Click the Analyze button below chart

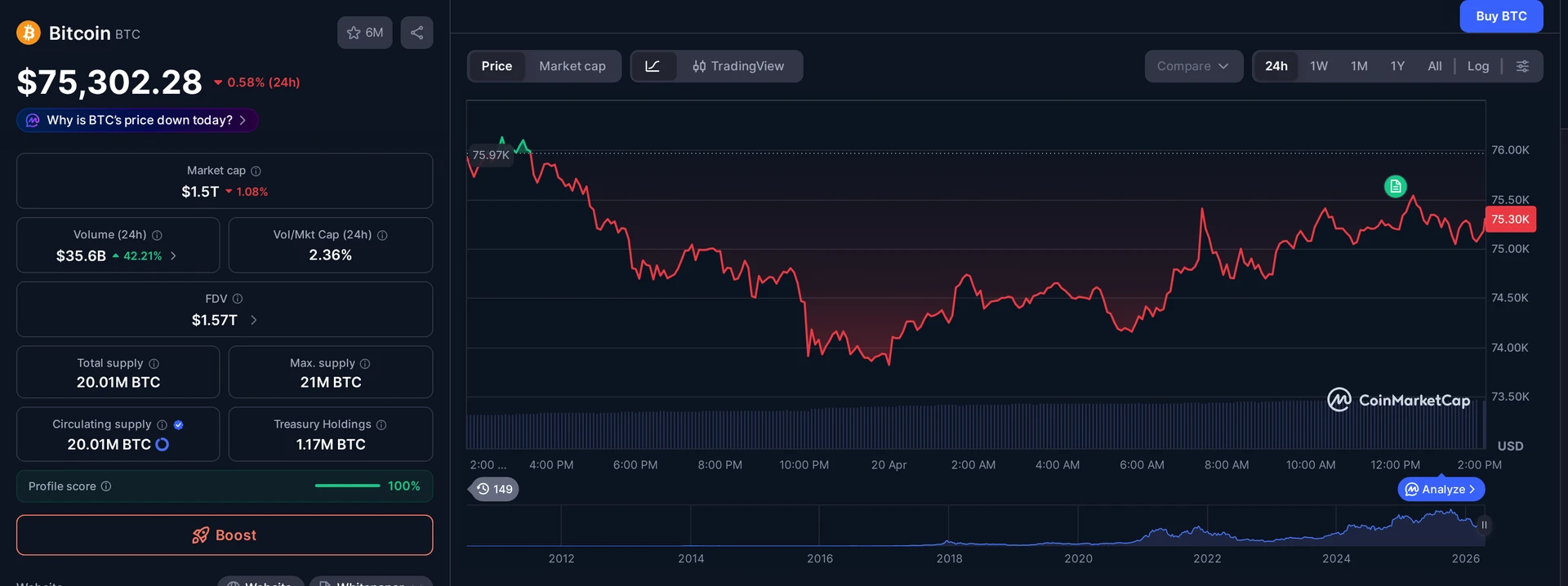click(1441, 489)
